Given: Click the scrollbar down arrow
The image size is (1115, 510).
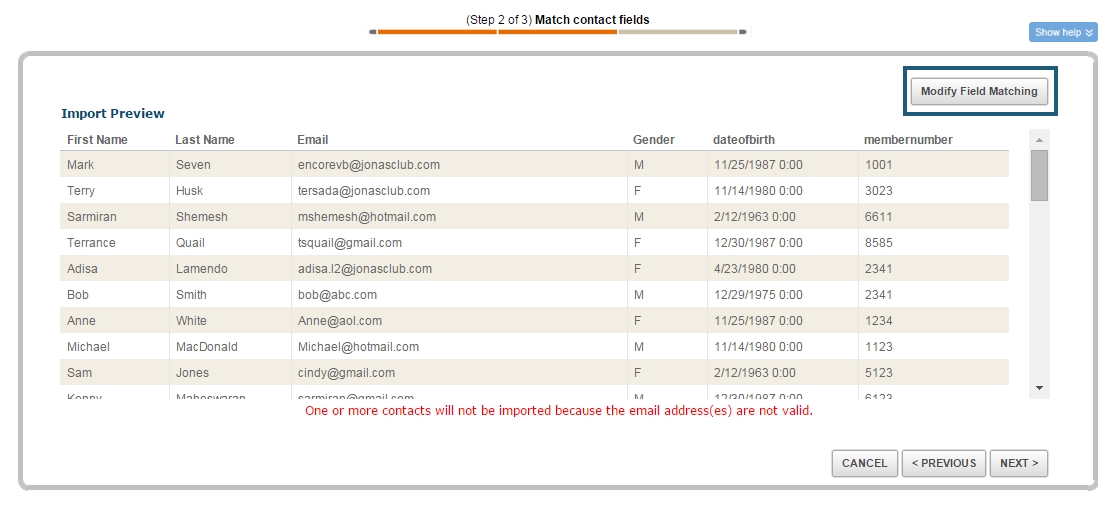Looking at the screenshot, I should pyautogui.click(x=1039, y=387).
